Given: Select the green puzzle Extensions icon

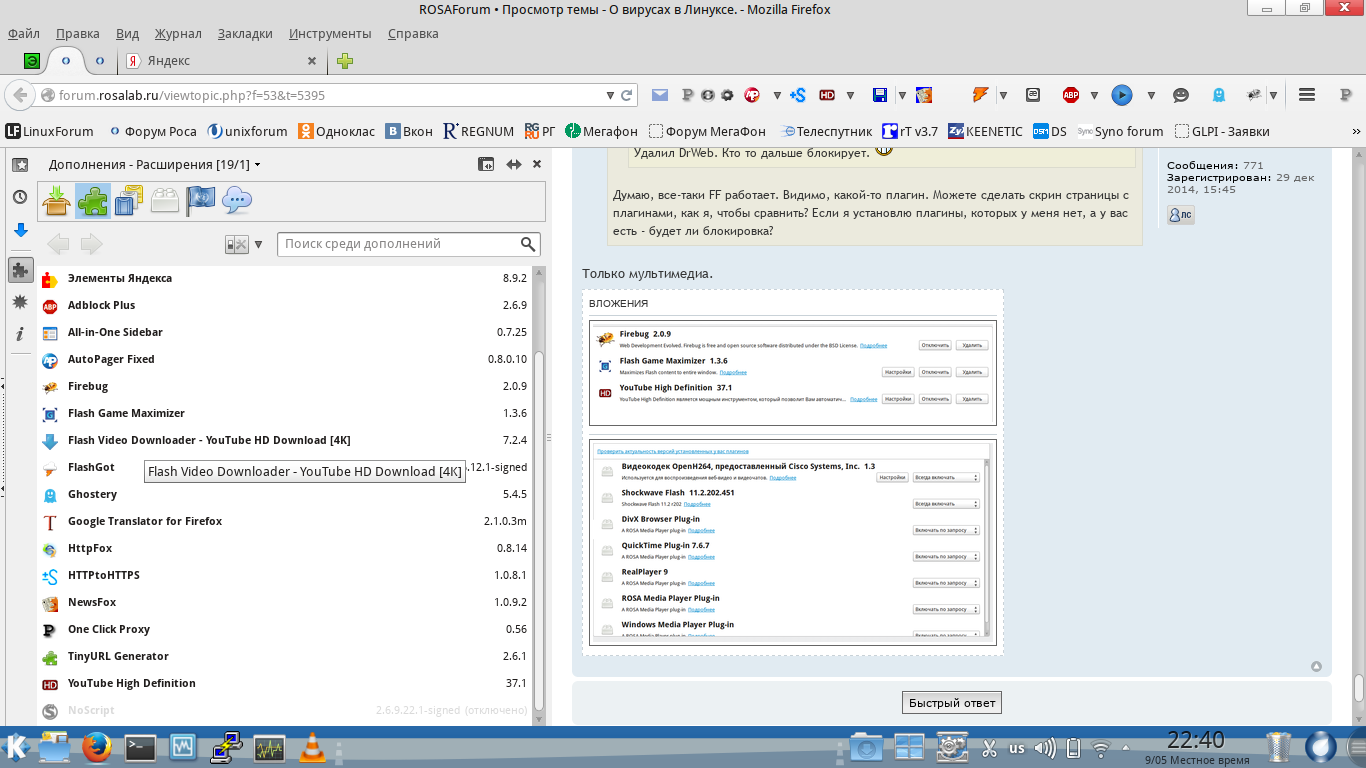Looking at the screenshot, I should (x=93, y=201).
